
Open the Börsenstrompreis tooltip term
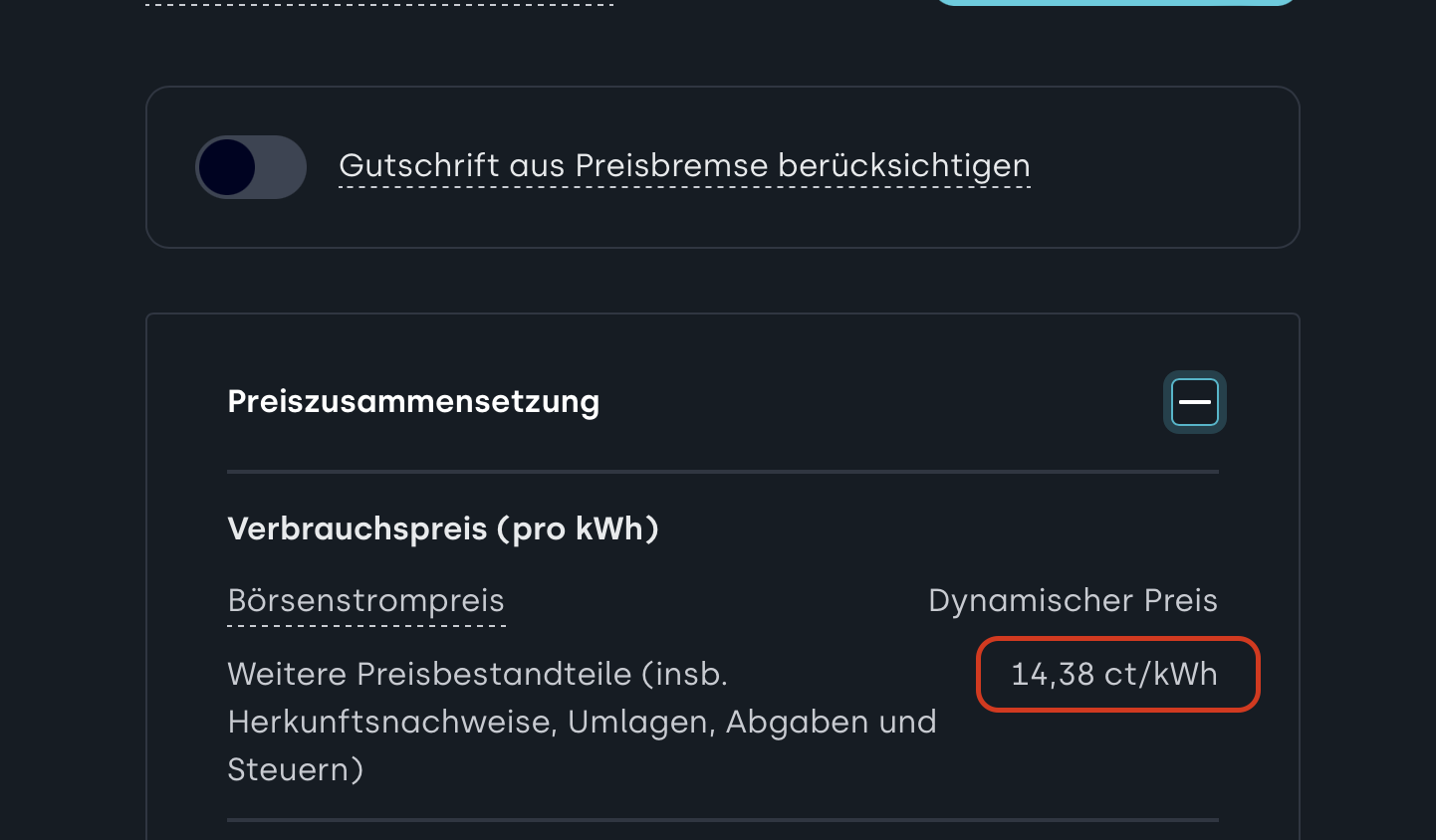click(365, 601)
